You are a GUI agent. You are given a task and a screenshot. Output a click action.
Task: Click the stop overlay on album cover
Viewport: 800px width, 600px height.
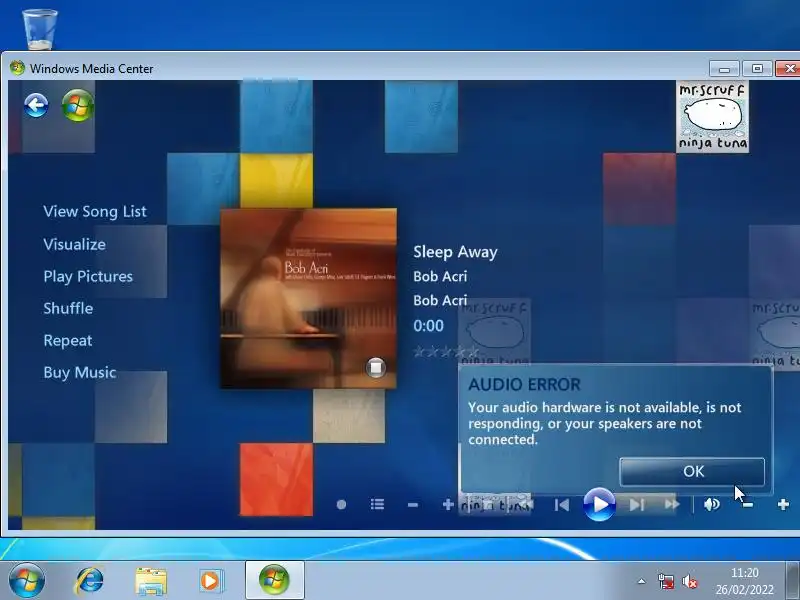pos(376,367)
